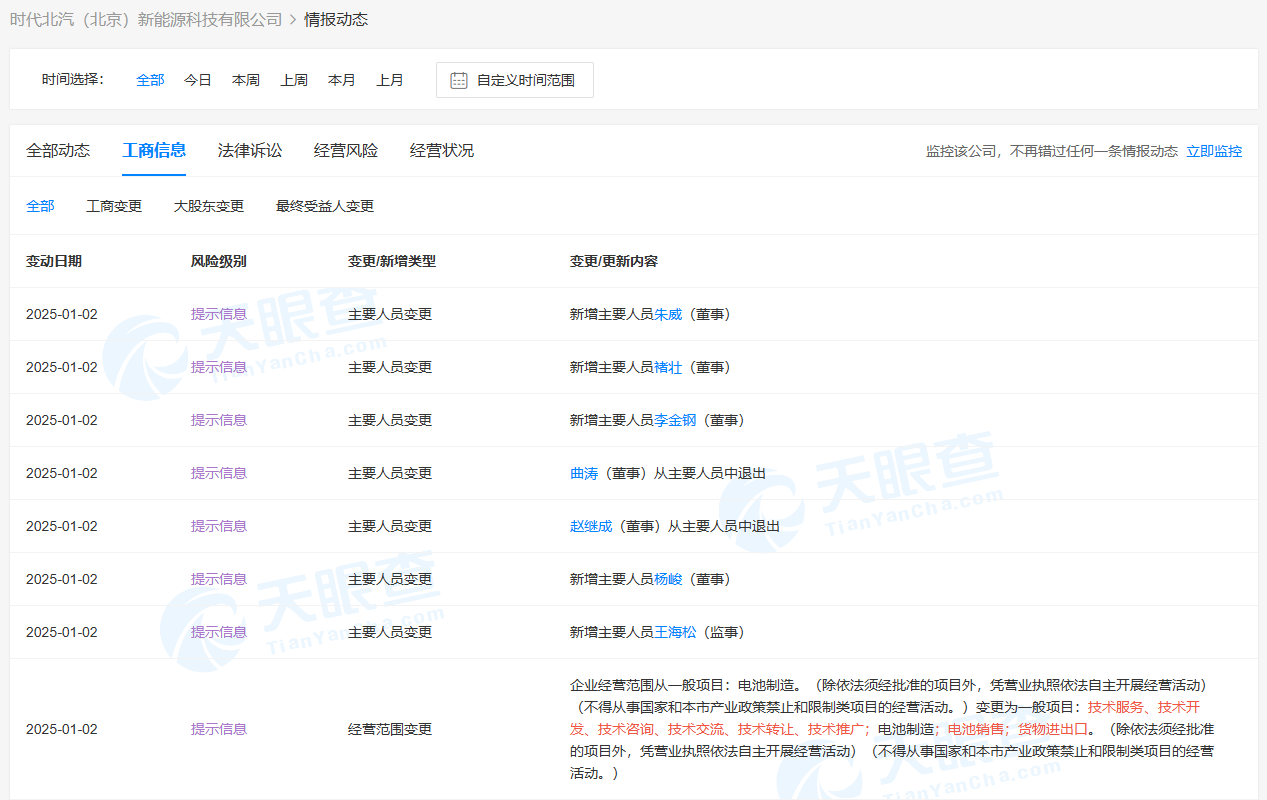1267x800 pixels.
Task: Filter by 上周
Action: point(294,80)
